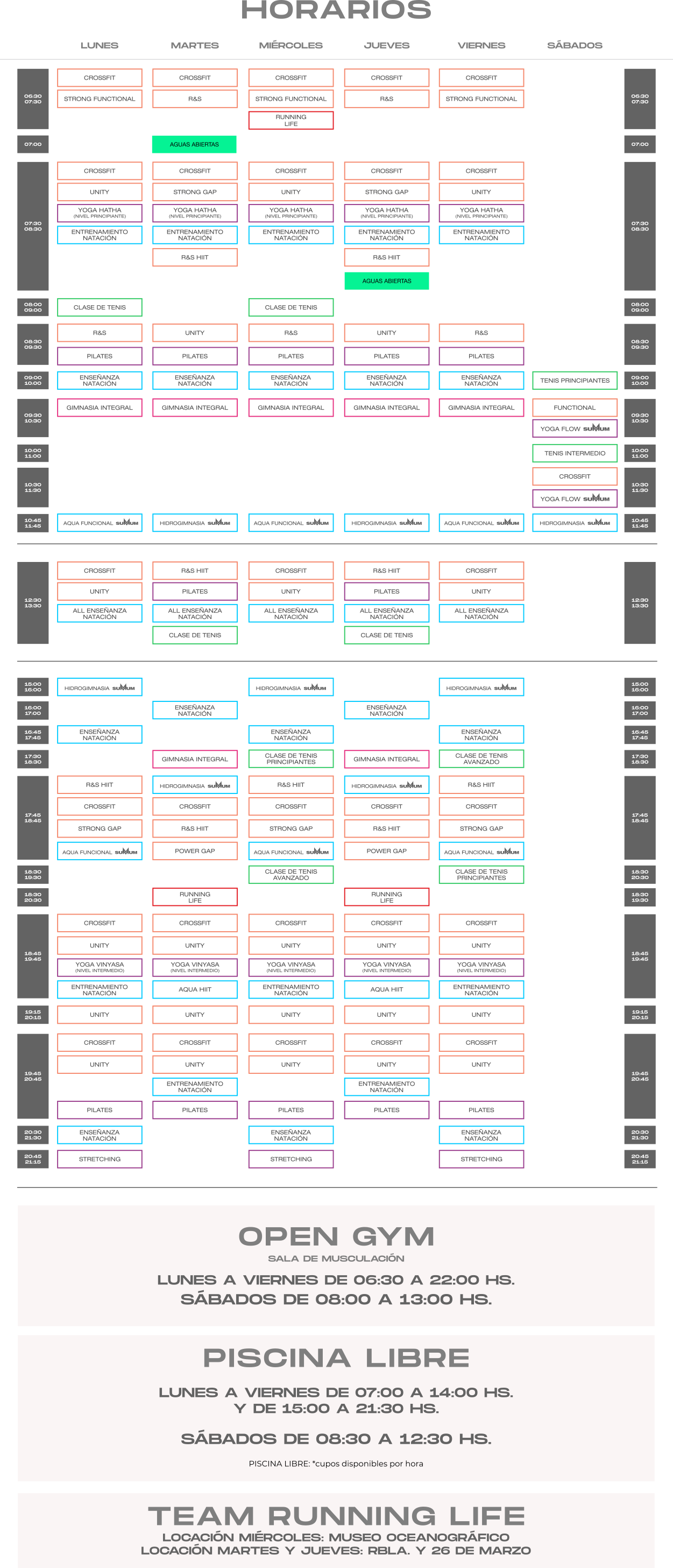The height and width of the screenshot is (1568, 673).
Task: Open the Strong Gap morning class on Martes
Action: (195, 192)
